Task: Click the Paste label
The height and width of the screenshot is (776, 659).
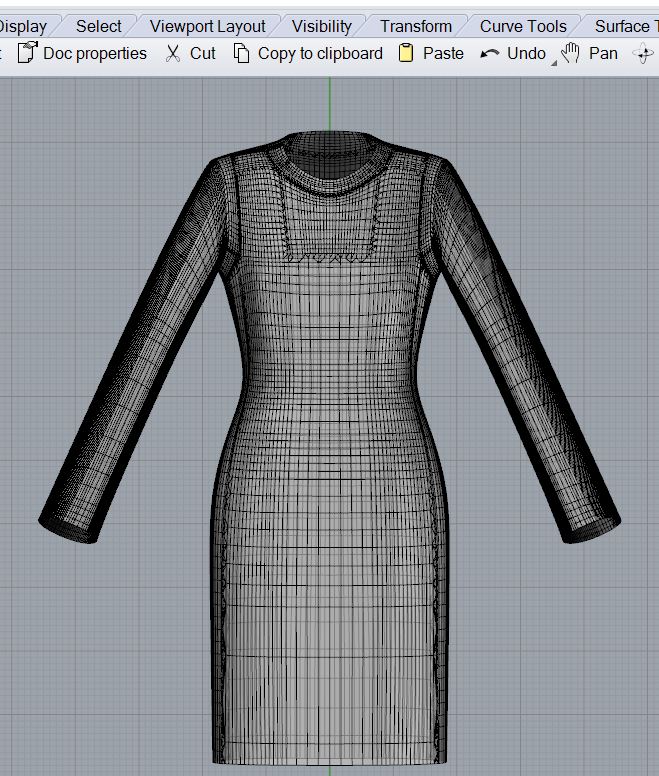Action: [x=443, y=53]
